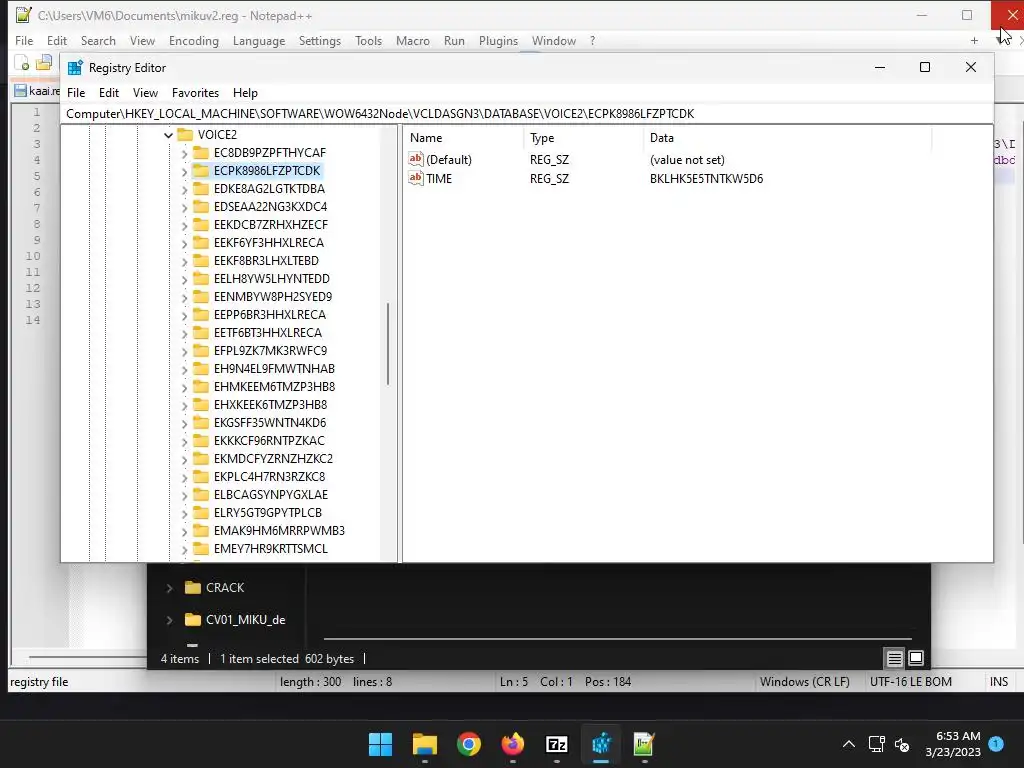The image size is (1024, 768).
Task: Switch Explorer to details view icon
Action: (894, 658)
